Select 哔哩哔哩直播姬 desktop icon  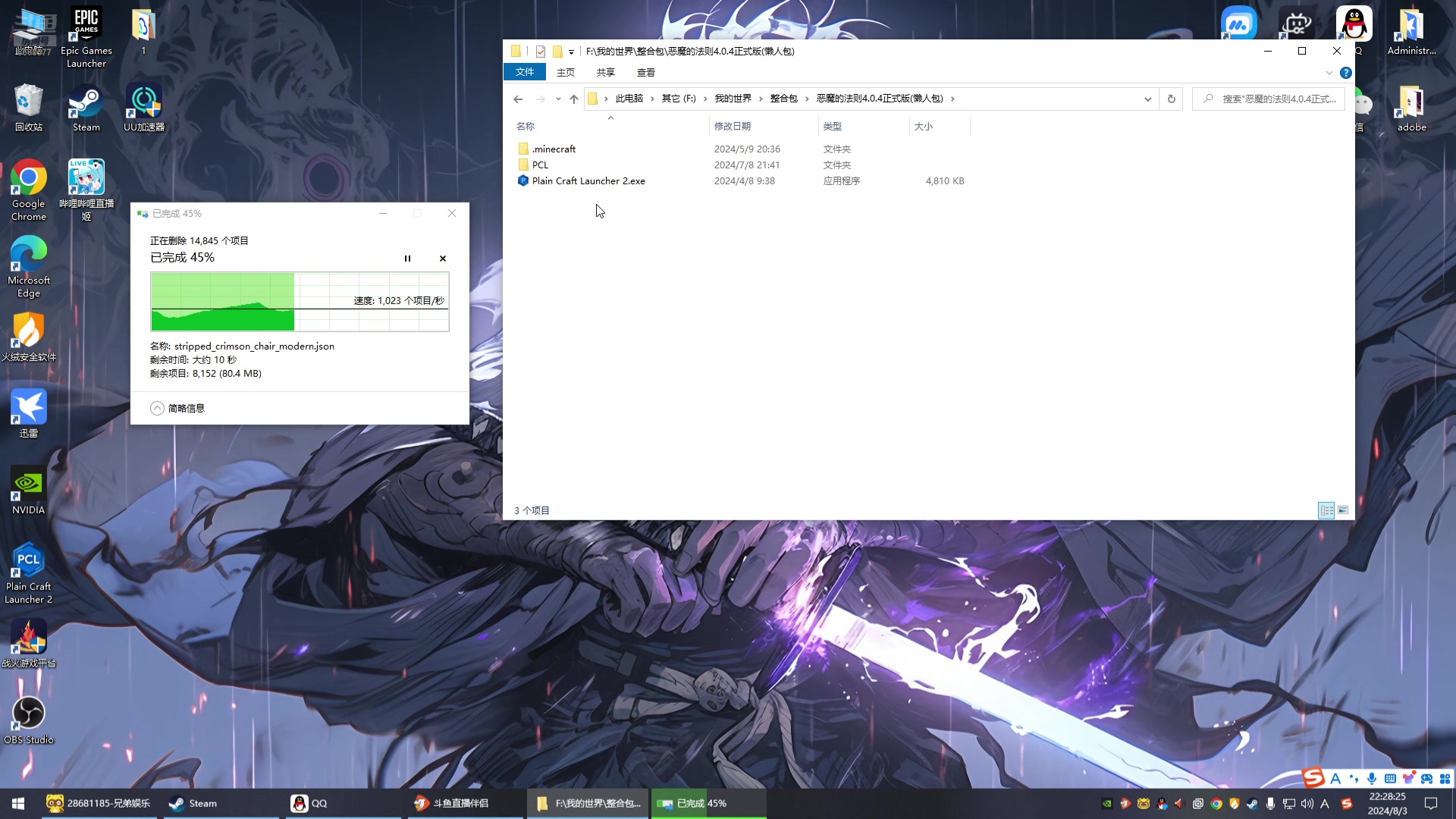point(86,190)
